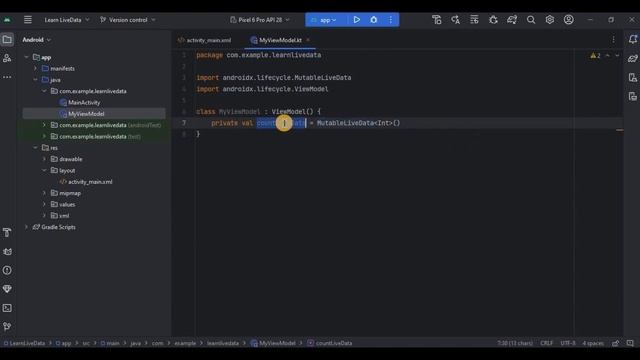The width and height of the screenshot is (640, 360).
Task: Open Version Control (Git) tool window
Action: click(7, 326)
